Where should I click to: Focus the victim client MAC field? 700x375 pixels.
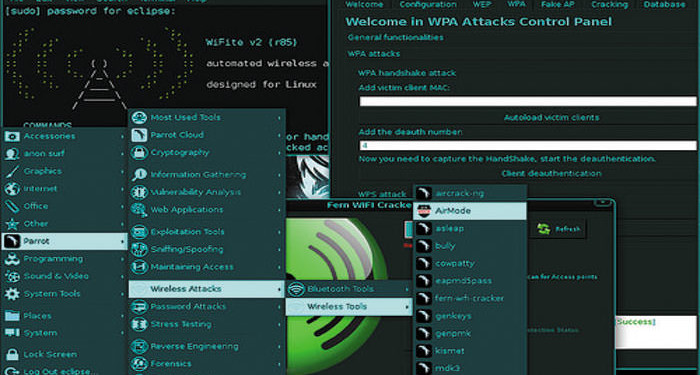coord(528,101)
